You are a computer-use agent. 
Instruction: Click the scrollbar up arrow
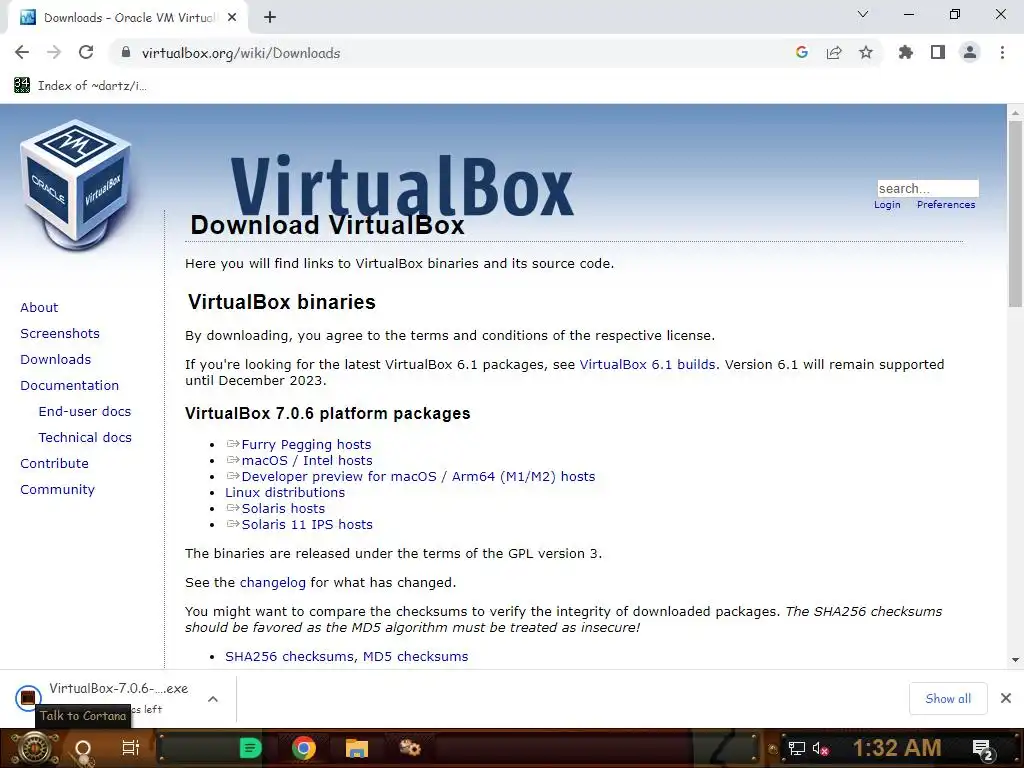pyautogui.click(x=1015, y=112)
